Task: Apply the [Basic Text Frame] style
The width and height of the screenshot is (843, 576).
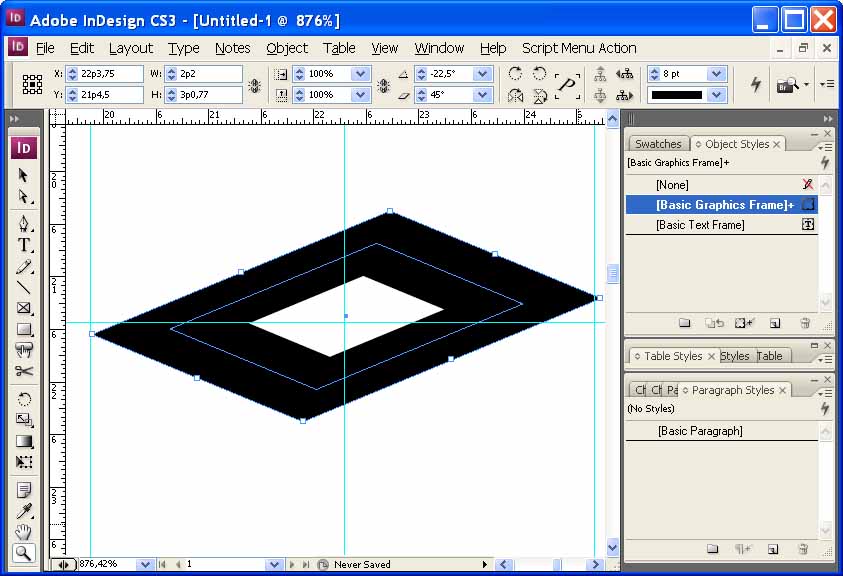Action: [x=721, y=225]
